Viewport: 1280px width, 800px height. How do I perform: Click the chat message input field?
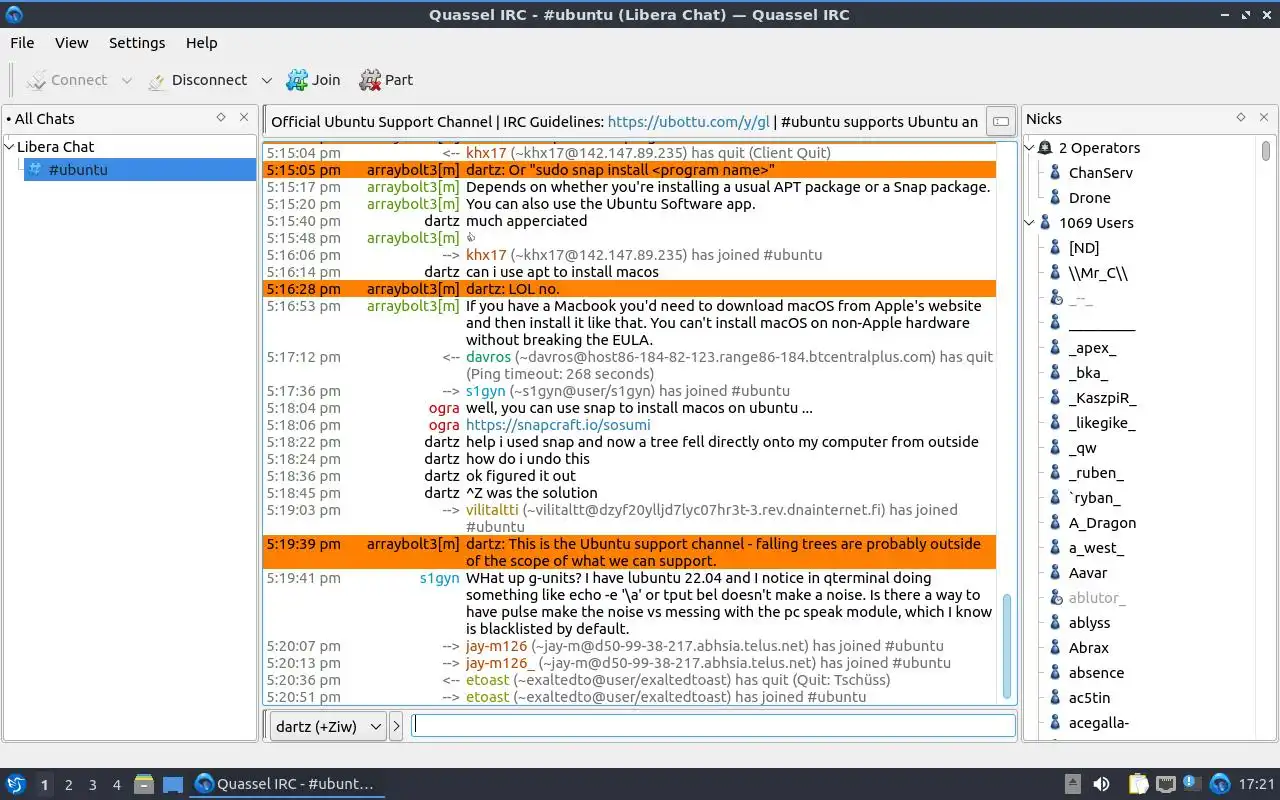point(714,726)
